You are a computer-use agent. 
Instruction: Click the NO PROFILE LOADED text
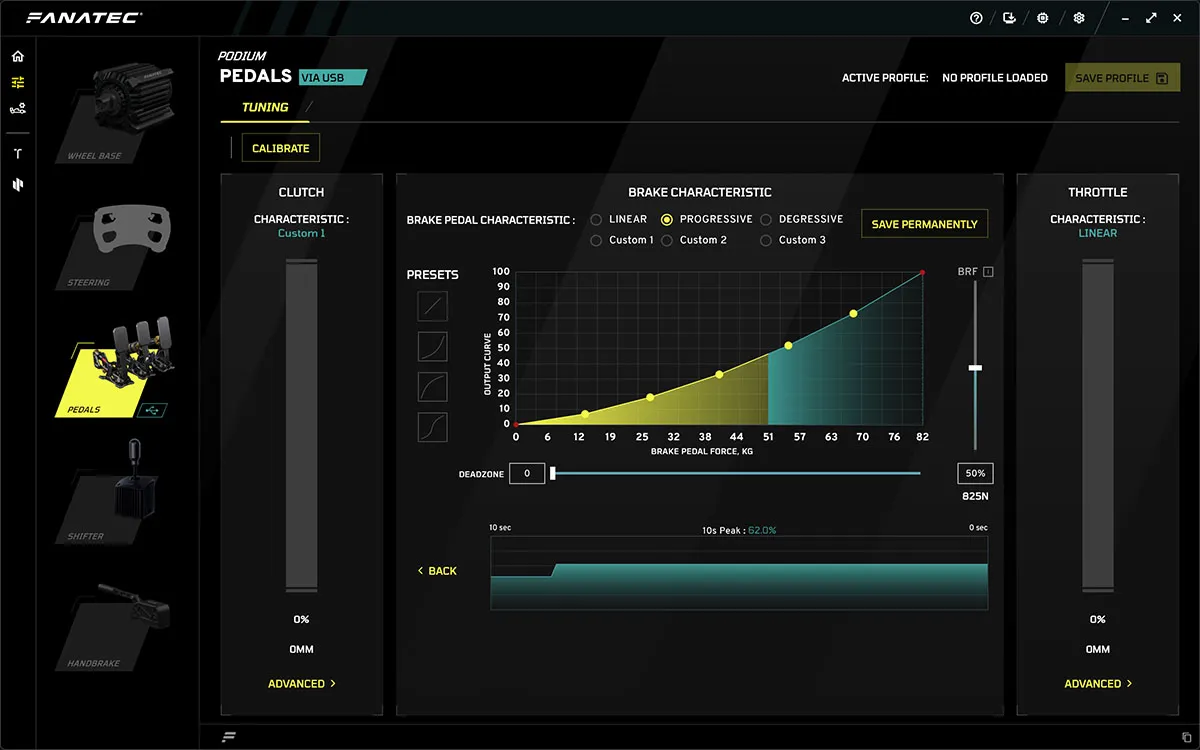point(995,78)
